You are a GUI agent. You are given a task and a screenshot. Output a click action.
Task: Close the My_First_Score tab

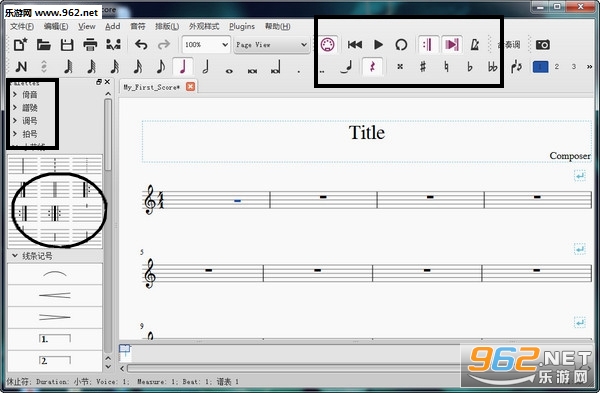tap(190, 86)
